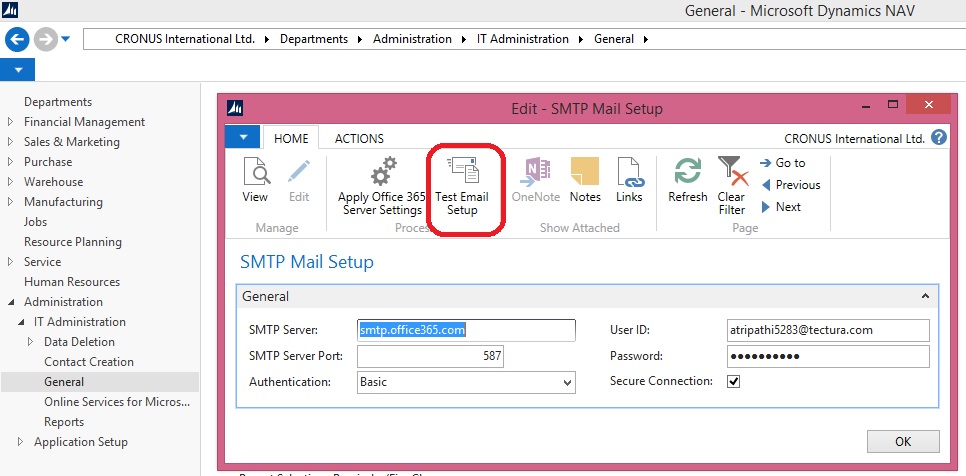Open OneNote attachment
The height and width of the screenshot is (476, 966).
[x=535, y=180]
